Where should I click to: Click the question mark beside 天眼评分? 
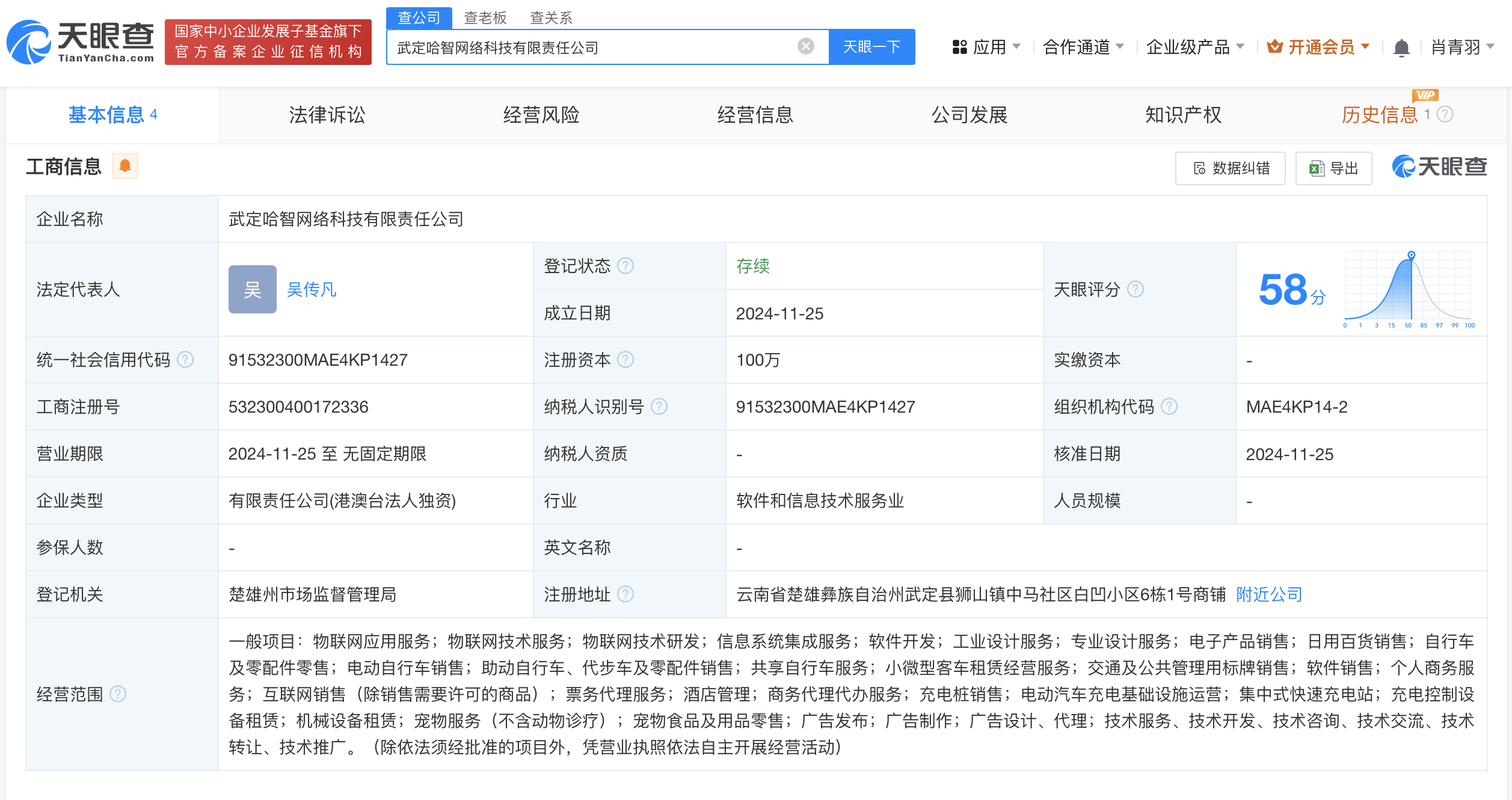pos(1135,289)
